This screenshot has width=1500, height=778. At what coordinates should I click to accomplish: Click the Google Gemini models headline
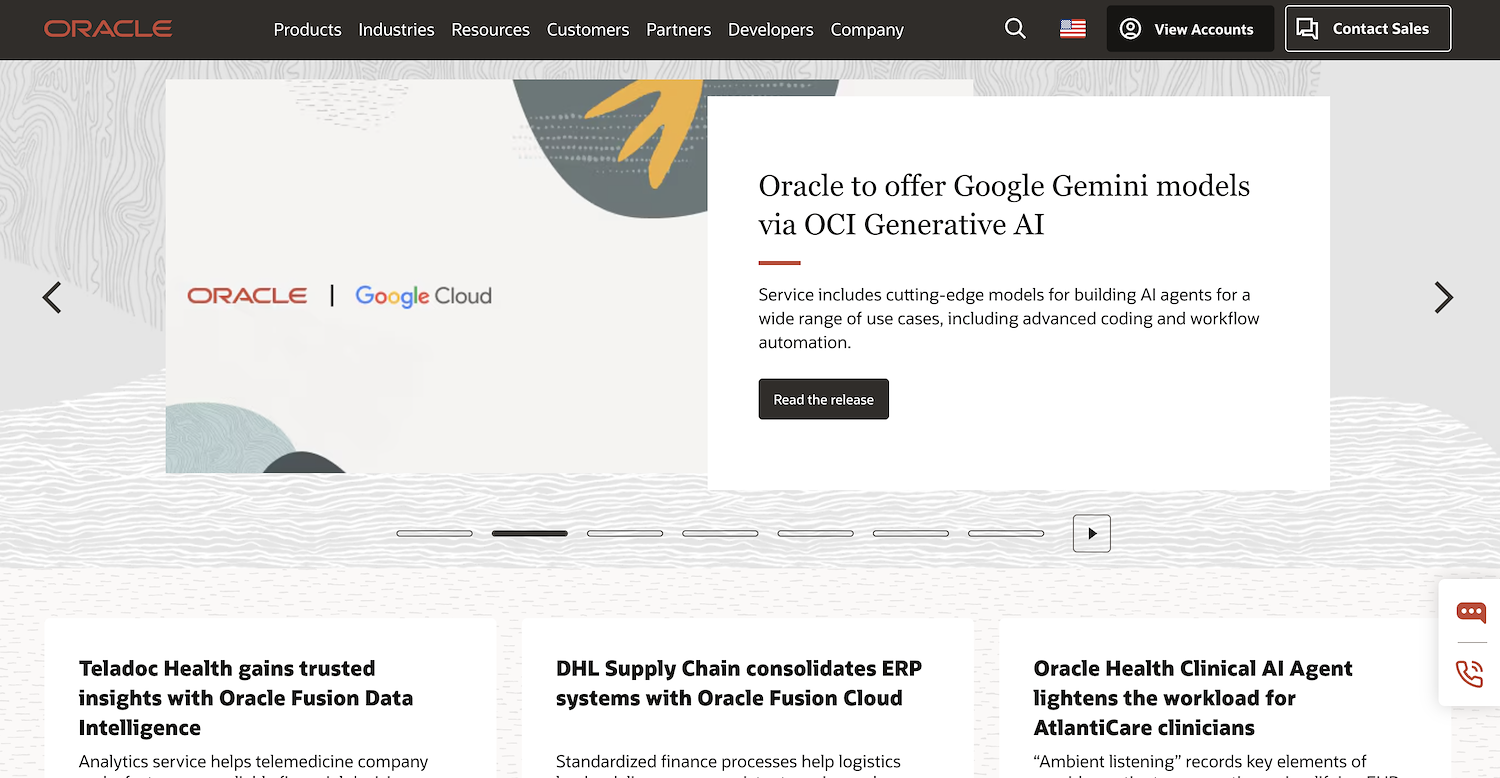[1004, 205]
